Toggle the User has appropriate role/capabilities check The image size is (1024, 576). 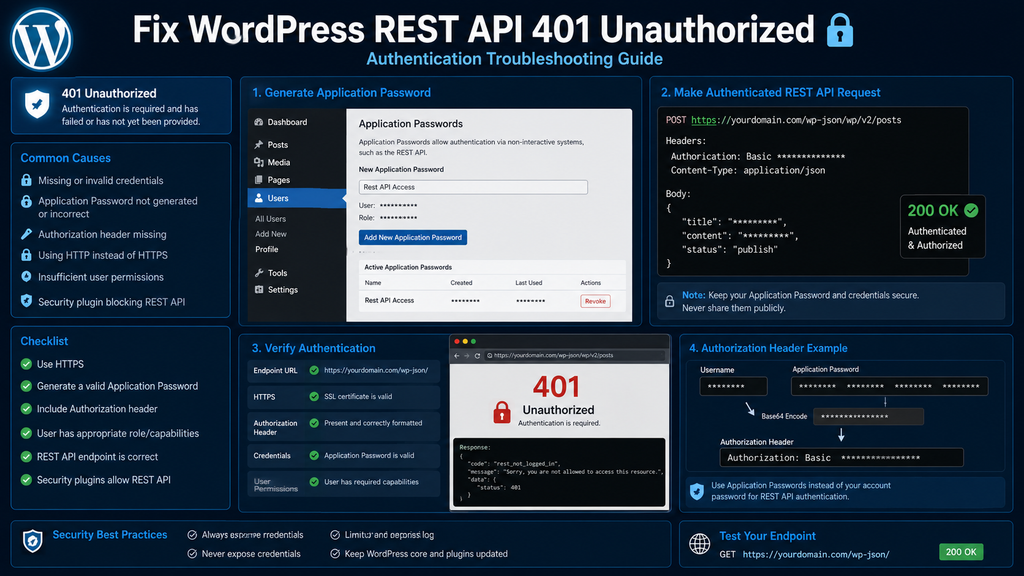[x=26, y=433]
